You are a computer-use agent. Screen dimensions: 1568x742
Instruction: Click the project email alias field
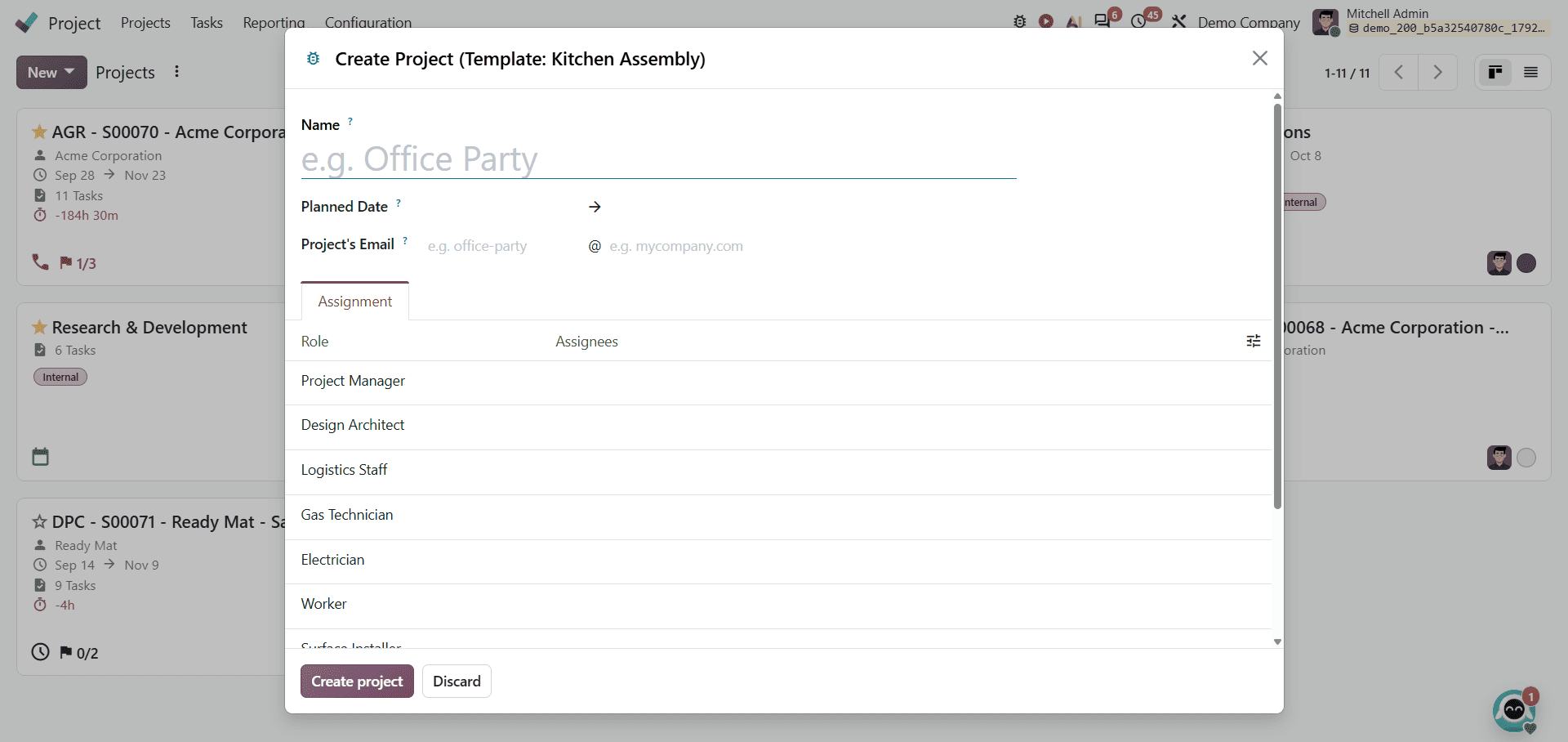pyautogui.click(x=502, y=246)
